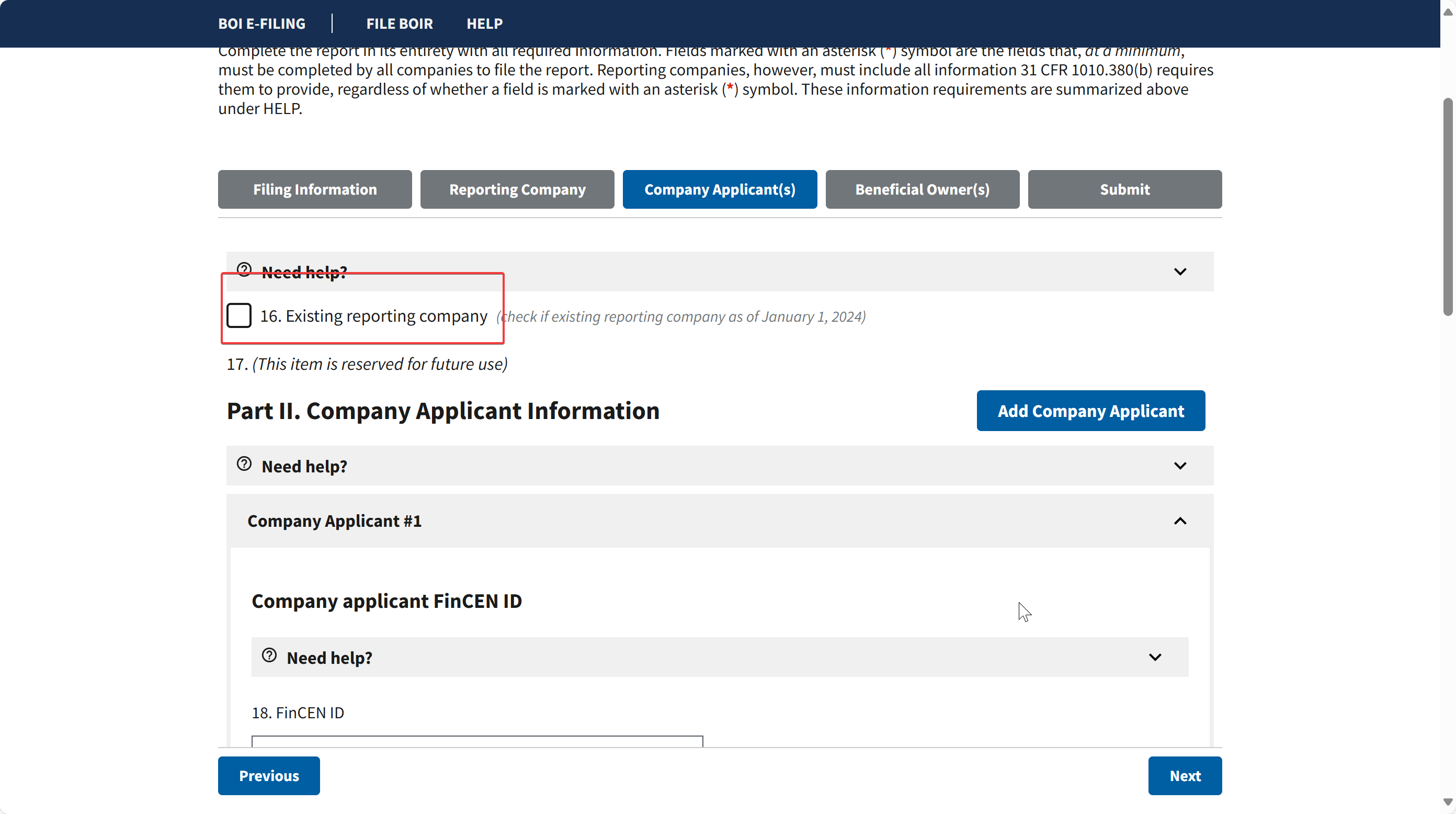
Task: Click the question mark icon above item 16
Action: [x=244, y=269]
